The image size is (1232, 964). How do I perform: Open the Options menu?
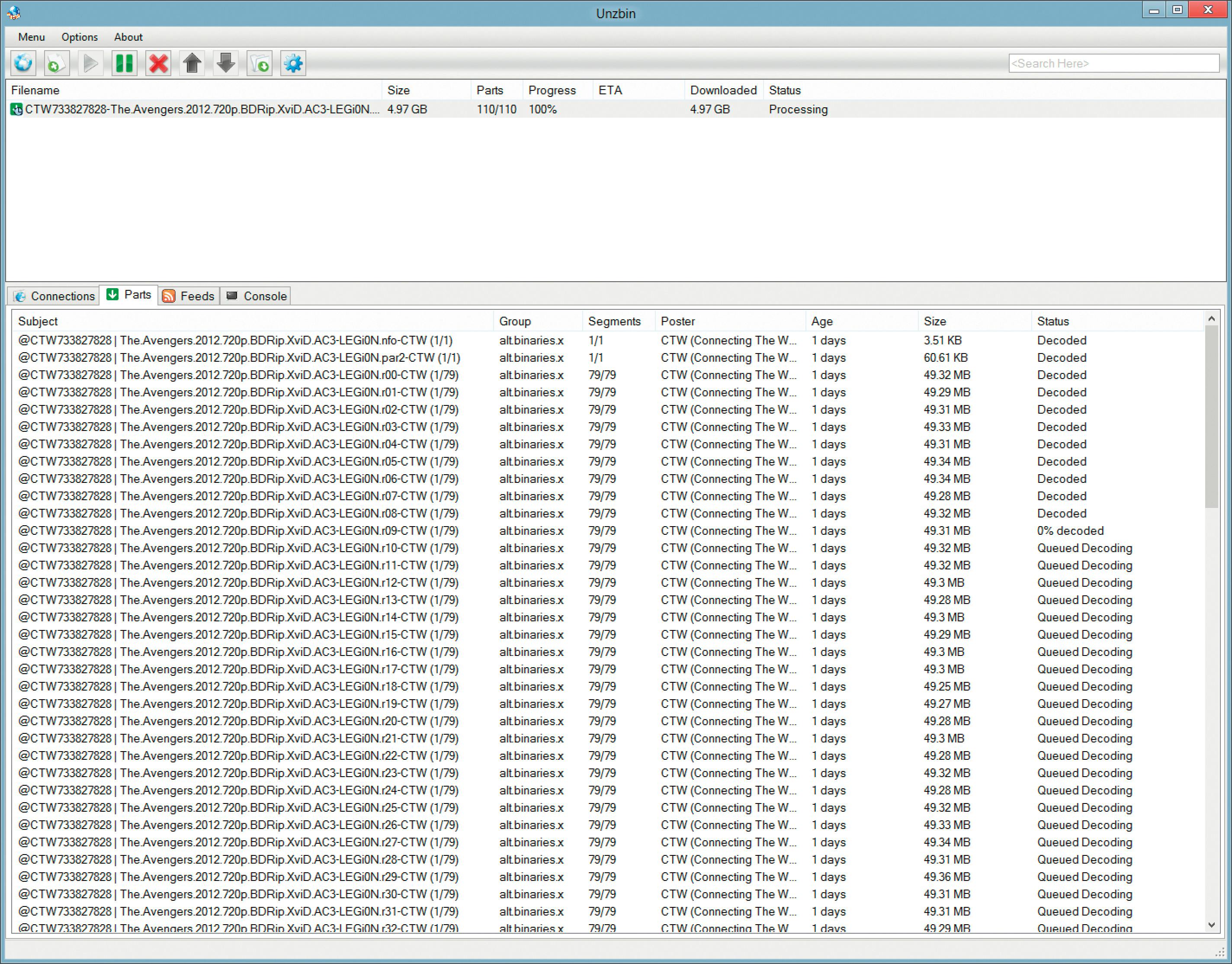(x=80, y=37)
